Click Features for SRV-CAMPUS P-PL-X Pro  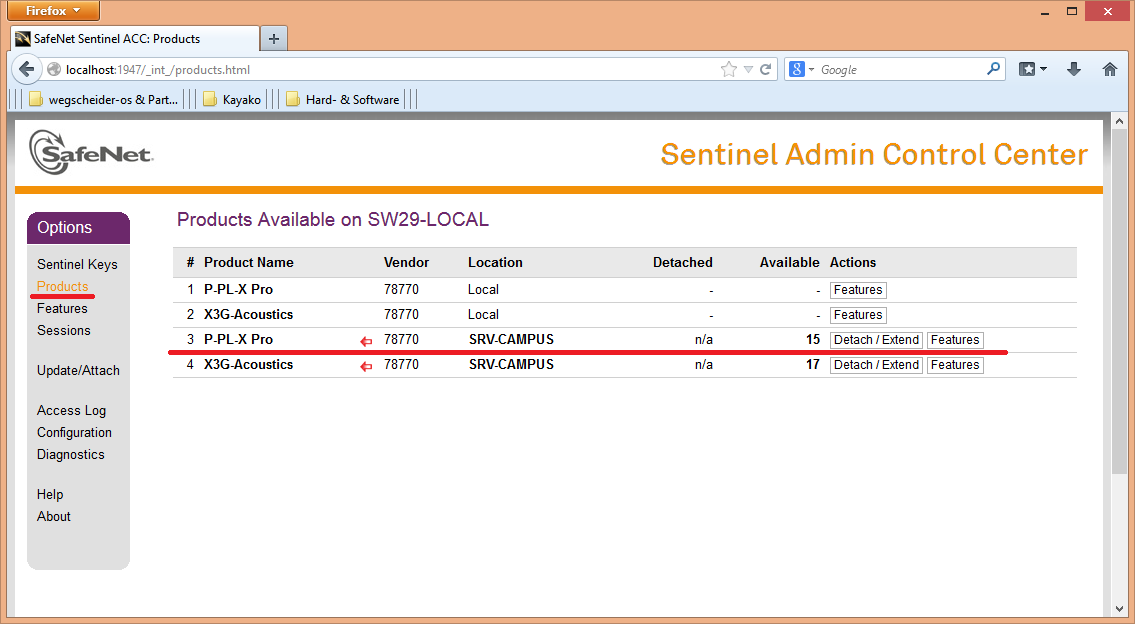(955, 340)
